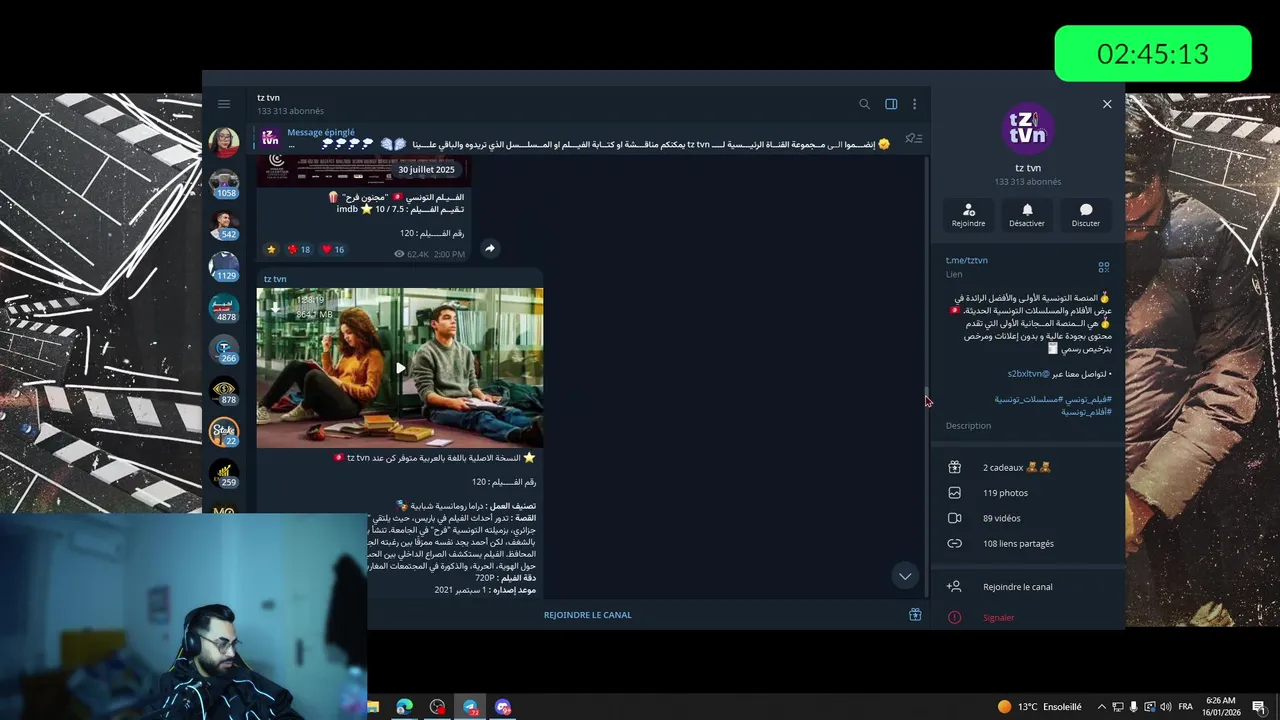Screen dimensions: 1280x720
Task: Click hashtag #أفلام_تونسية
Action: [x=1086, y=412]
